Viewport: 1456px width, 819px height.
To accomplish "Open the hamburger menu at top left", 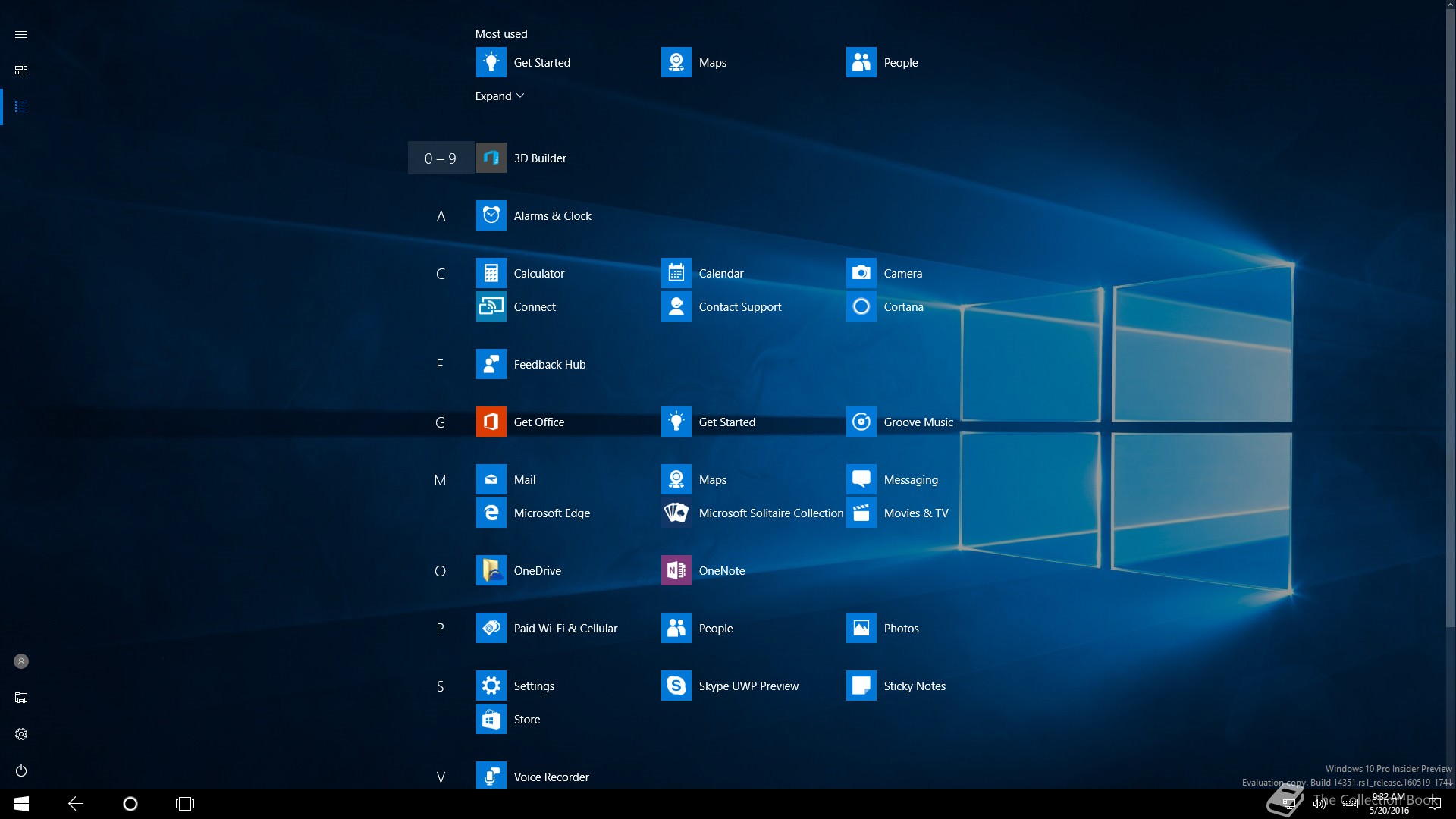I will [21, 34].
